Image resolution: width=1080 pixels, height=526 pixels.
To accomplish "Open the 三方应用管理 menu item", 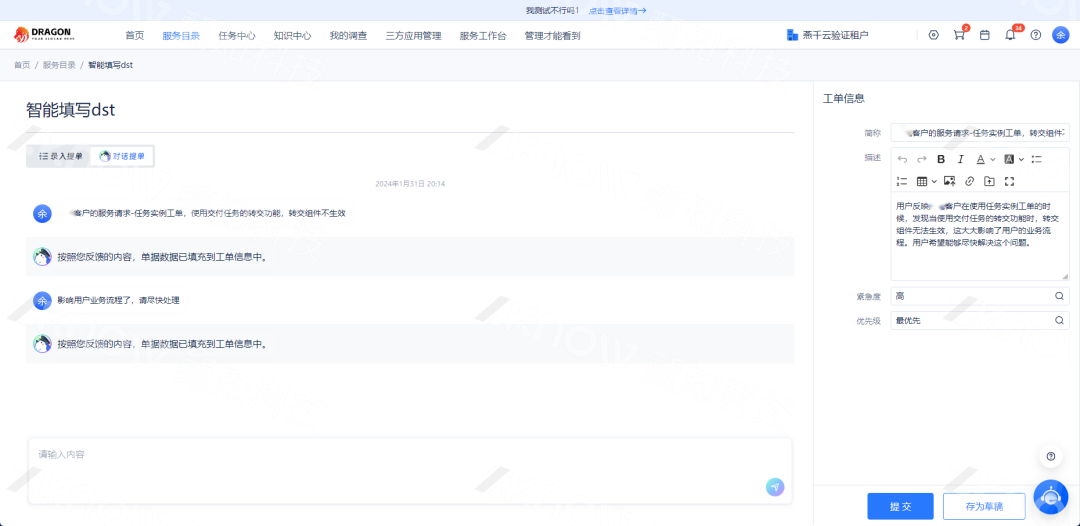I will (x=413, y=36).
